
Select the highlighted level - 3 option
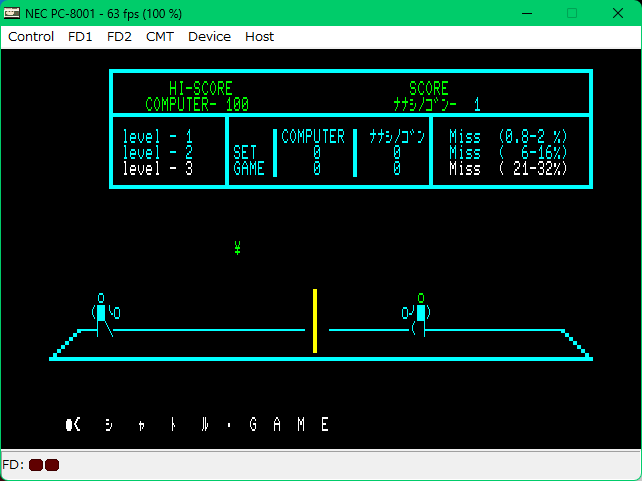tap(158, 168)
